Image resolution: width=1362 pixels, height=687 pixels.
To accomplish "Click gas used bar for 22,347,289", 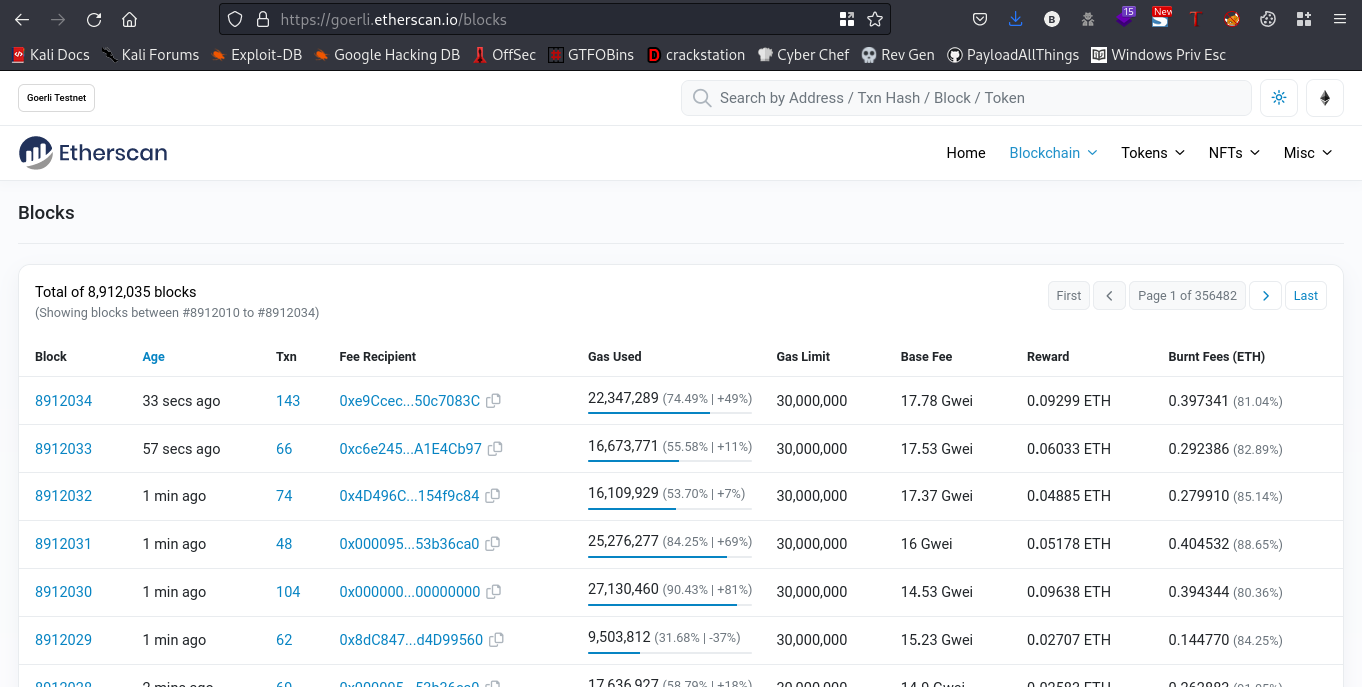I will (670, 413).
